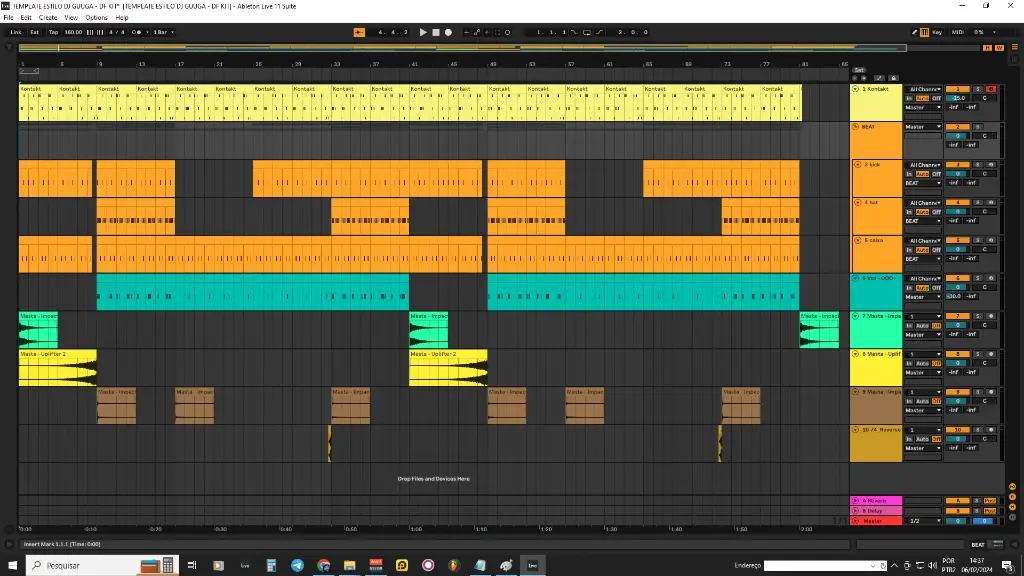
Task: Enter Key Map Mode
Action: click(937, 32)
